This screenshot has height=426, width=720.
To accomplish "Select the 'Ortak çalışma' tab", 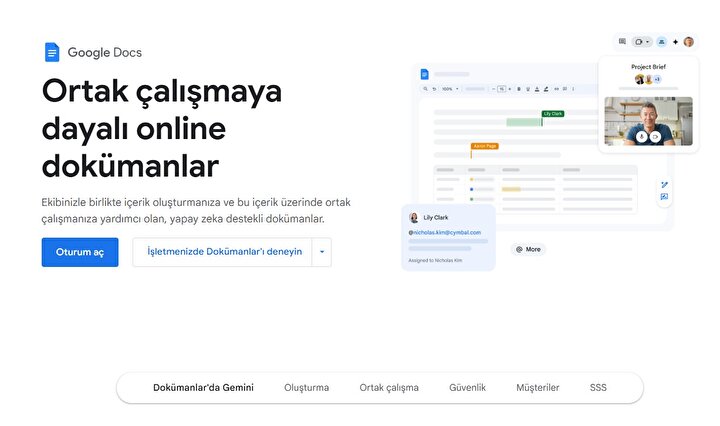I will (x=389, y=387).
